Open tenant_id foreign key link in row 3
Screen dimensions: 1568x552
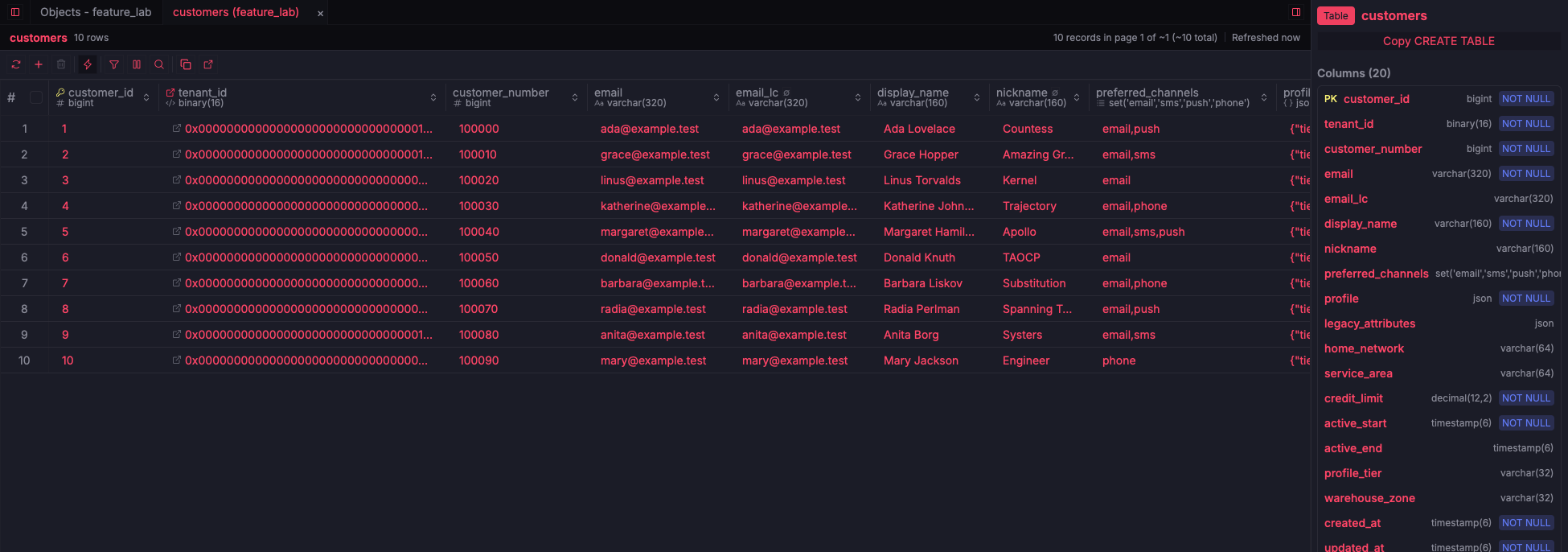pyautogui.click(x=176, y=179)
